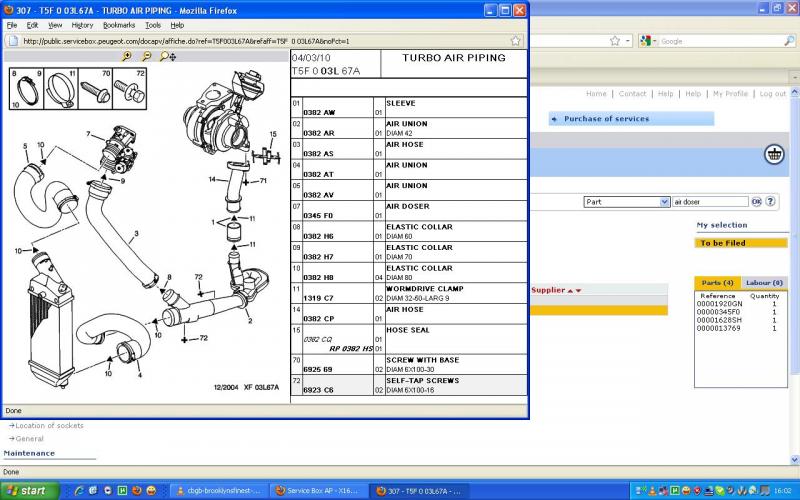
Task: Select reference 00001920GN in the parts list
Action: 719,304
